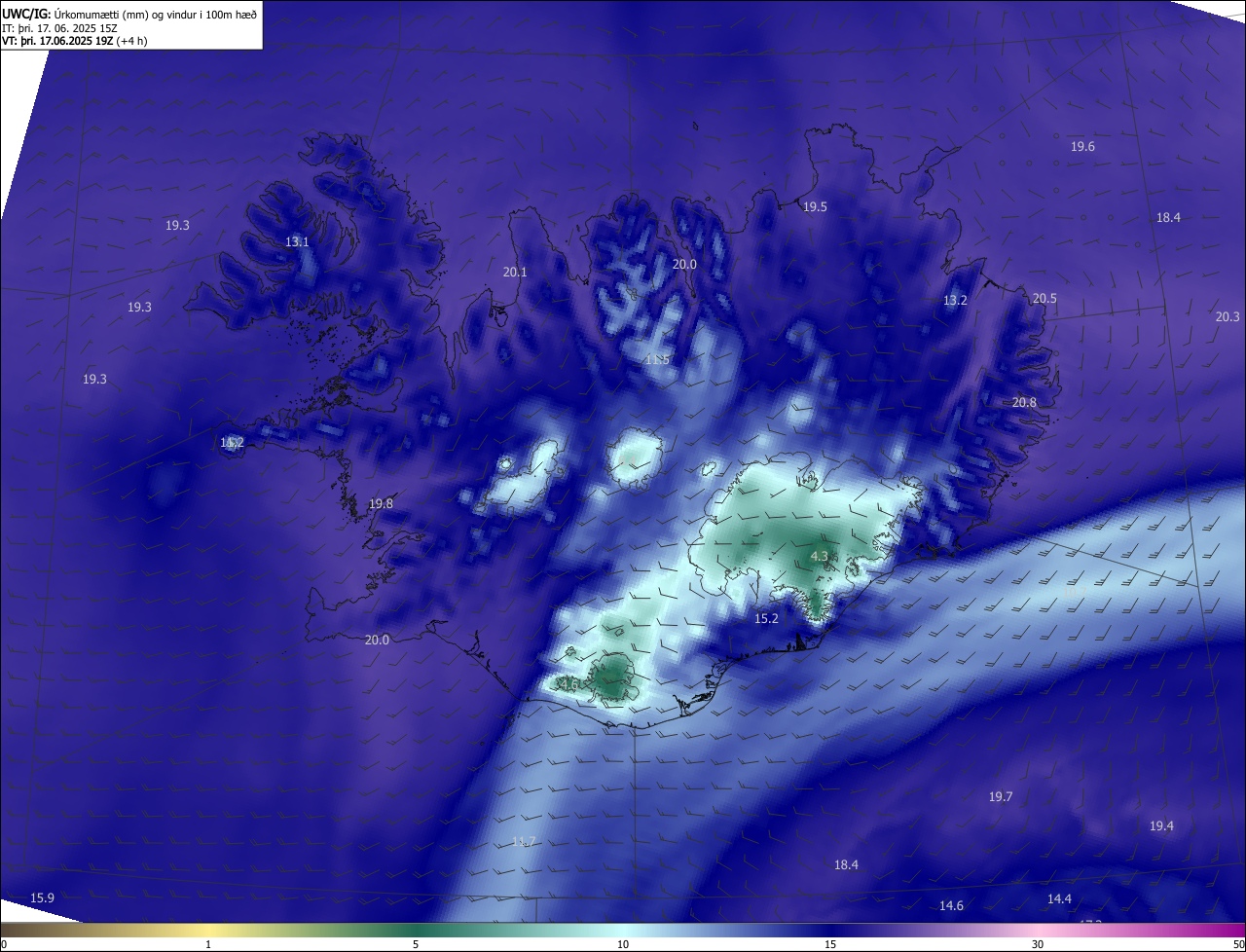The width and height of the screenshot is (1246, 952).
Task: Click the 0 tick on the color scale
Action: 4,944
